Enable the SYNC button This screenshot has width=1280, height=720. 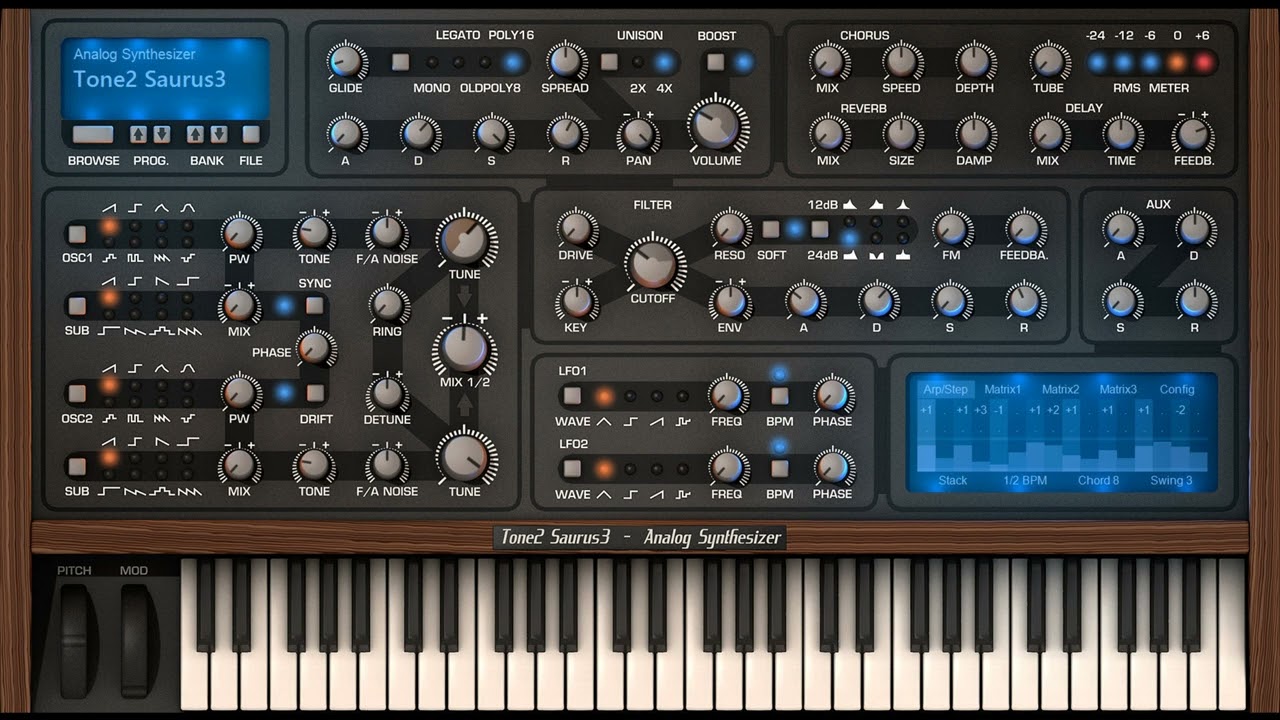tap(315, 306)
